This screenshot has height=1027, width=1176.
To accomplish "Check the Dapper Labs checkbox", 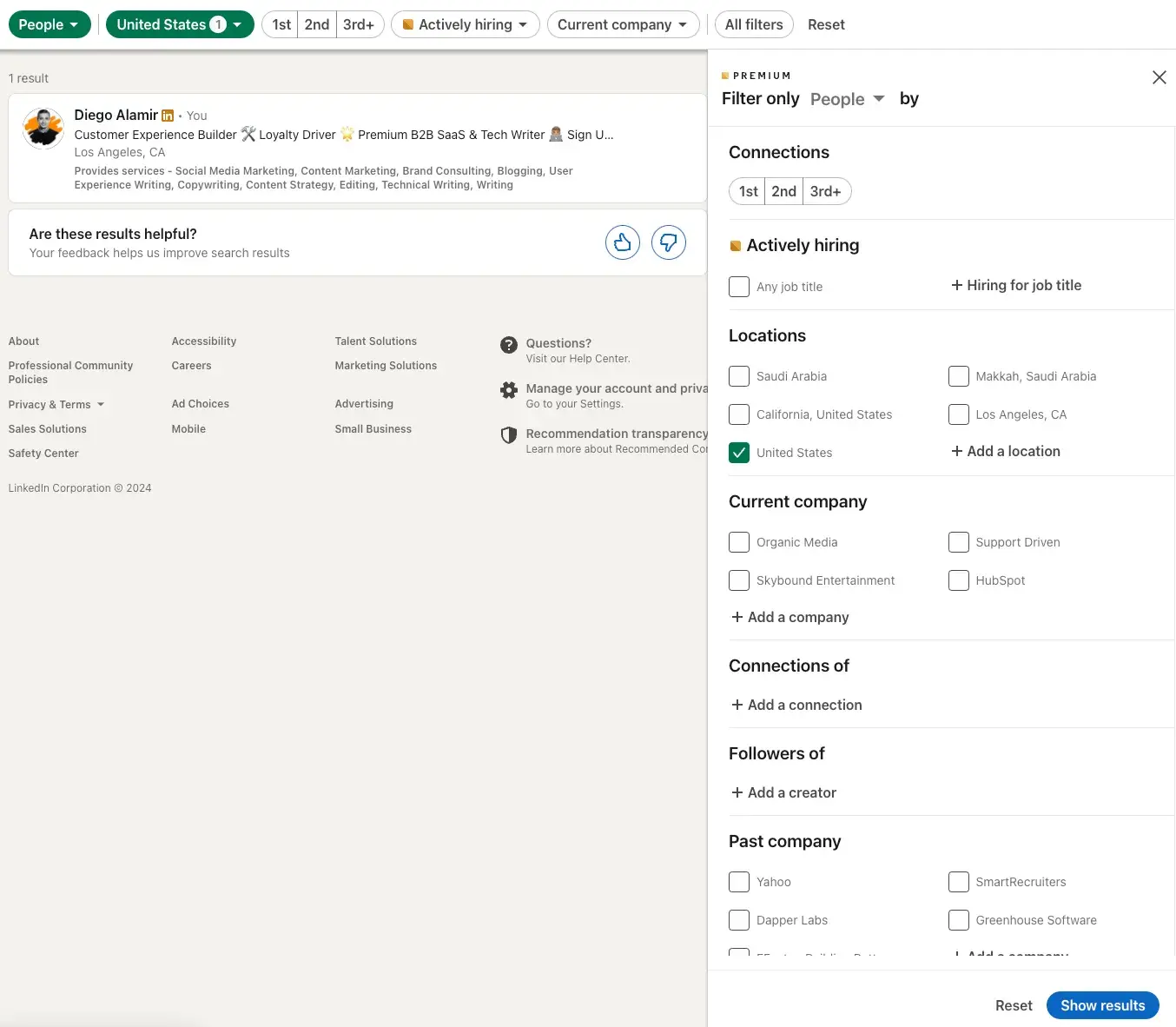I will coord(739,920).
